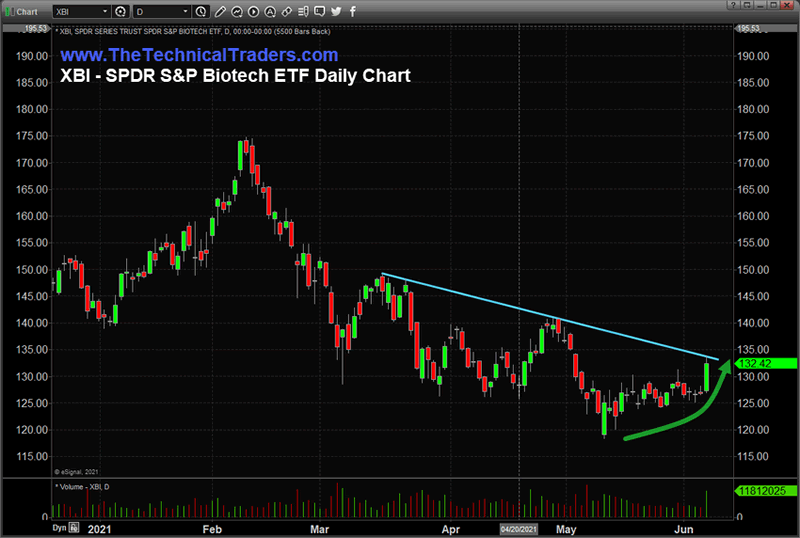This screenshot has width=800, height=538.
Task: Click the icon next to Dyn
Action: tap(74, 528)
